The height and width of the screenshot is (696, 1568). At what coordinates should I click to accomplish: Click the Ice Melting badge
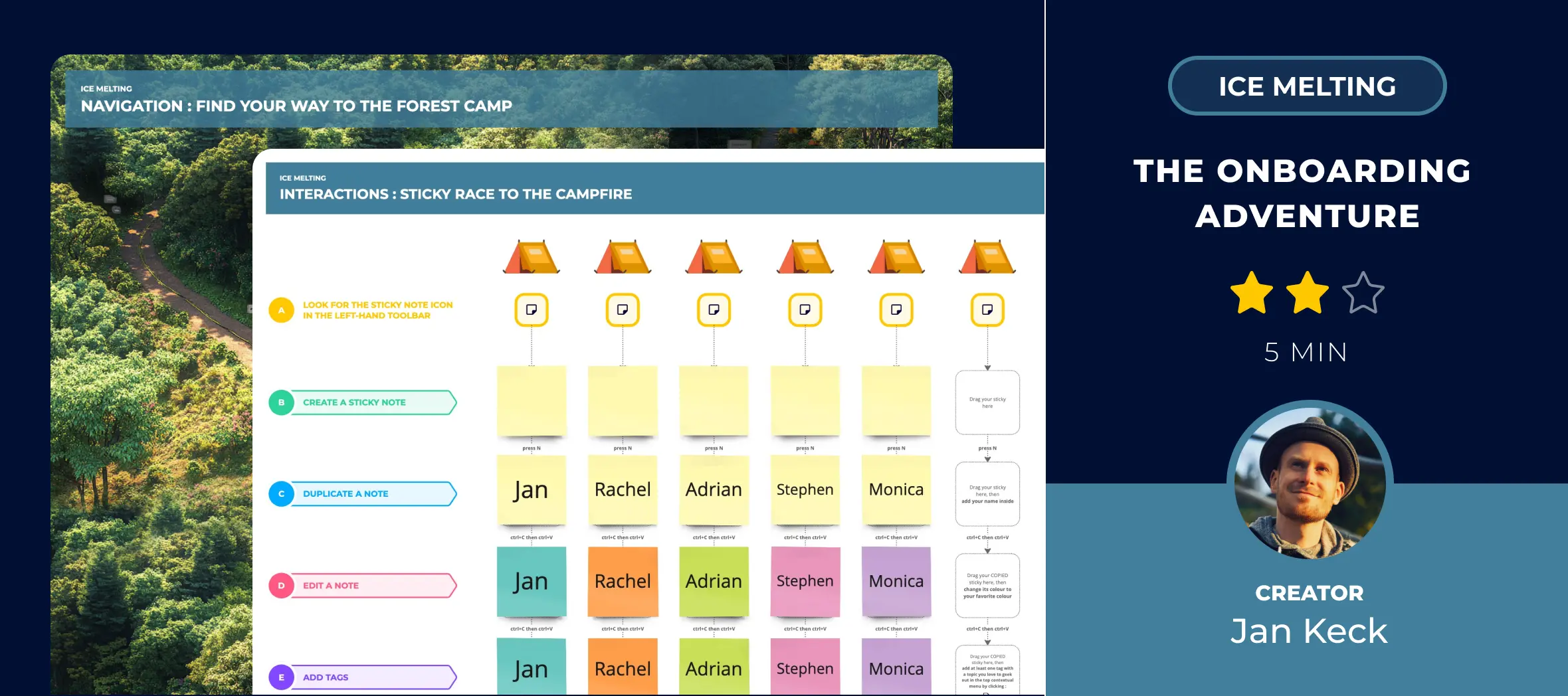click(1307, 86)
